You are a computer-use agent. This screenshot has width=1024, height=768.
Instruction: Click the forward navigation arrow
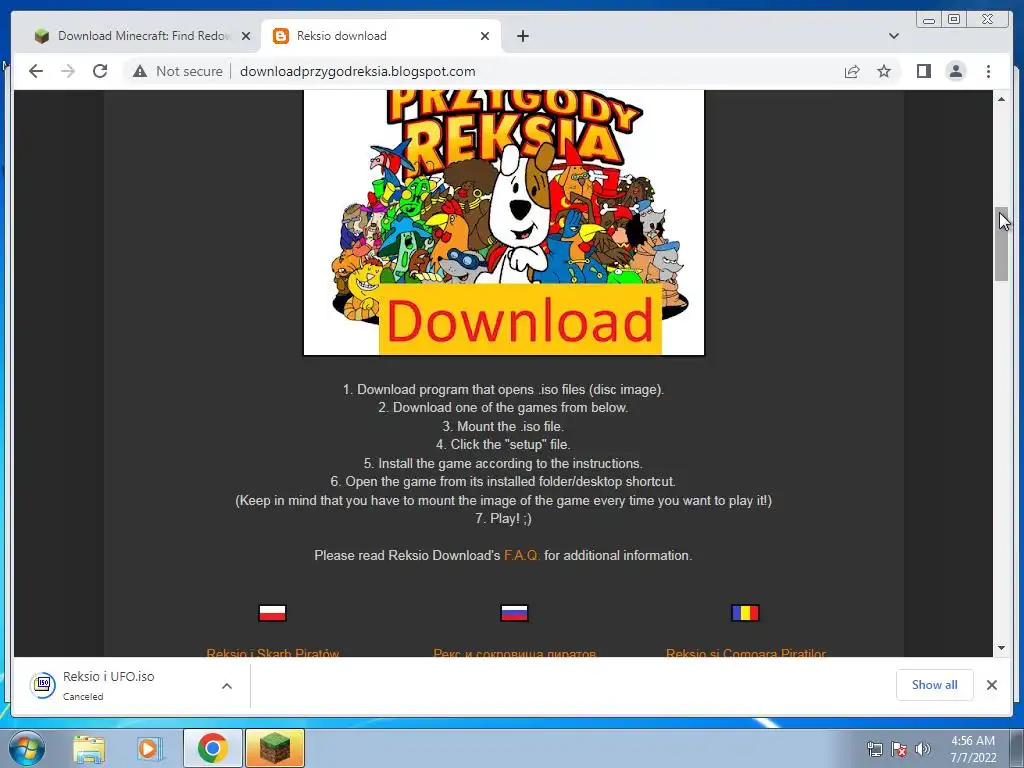coord(68,71)
